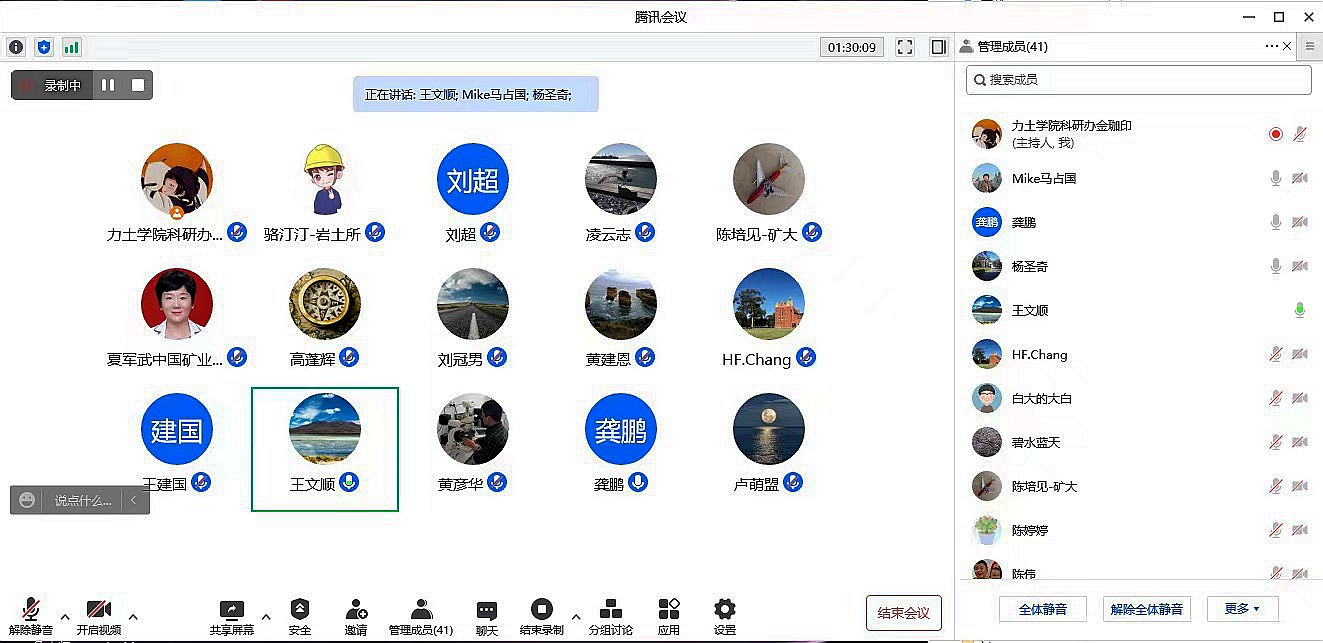Image resolution: width=1323 pixels, height=643 pixels.
Task: Expand the audio options arrow beside 解除静音
Action: (x=65, y=616)
